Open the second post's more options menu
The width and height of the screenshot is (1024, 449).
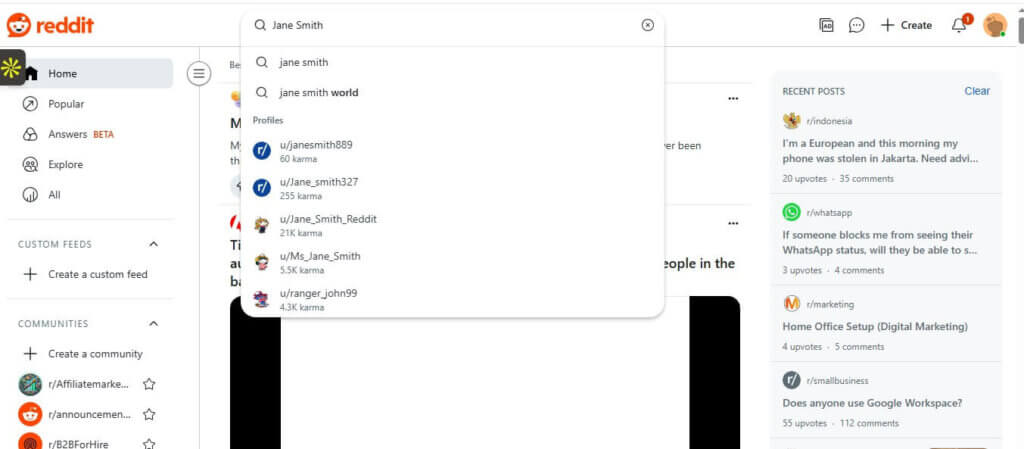point(733,224)
